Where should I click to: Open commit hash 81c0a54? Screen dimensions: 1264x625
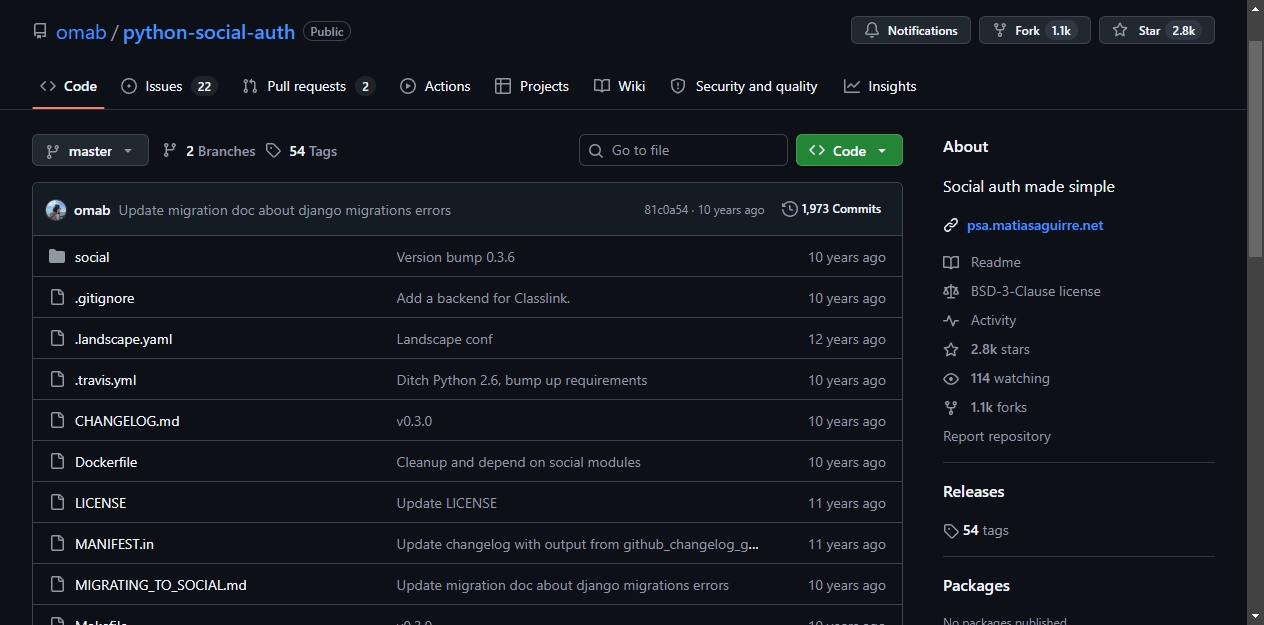tap(666, 210)
